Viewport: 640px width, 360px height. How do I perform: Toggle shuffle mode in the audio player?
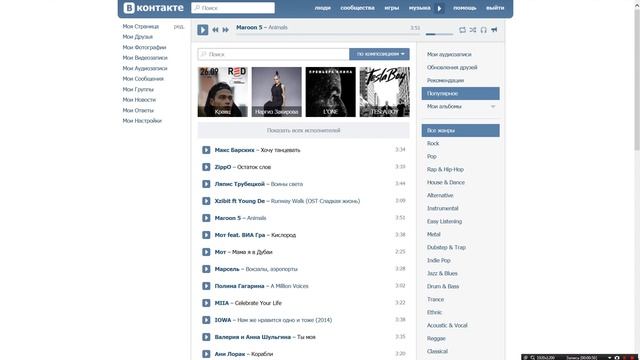tap(473, 30)
